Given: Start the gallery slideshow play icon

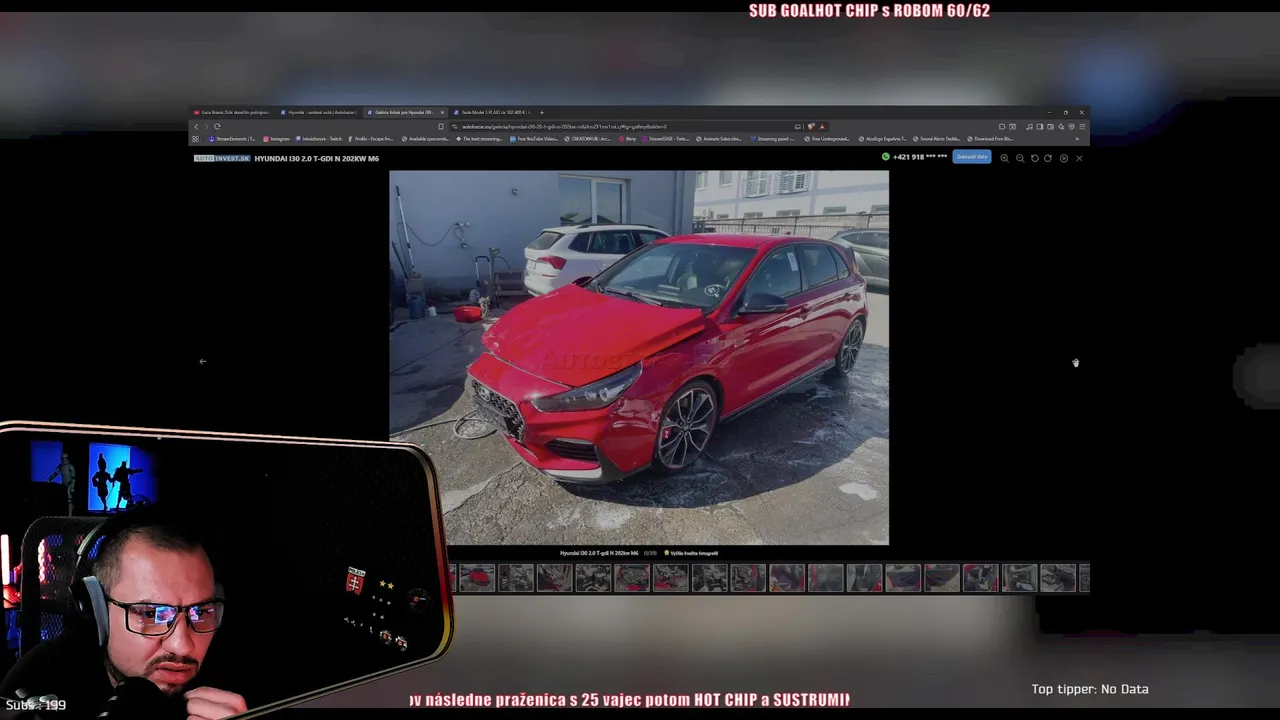Looking at the screenshot, I should [1064, 158].
